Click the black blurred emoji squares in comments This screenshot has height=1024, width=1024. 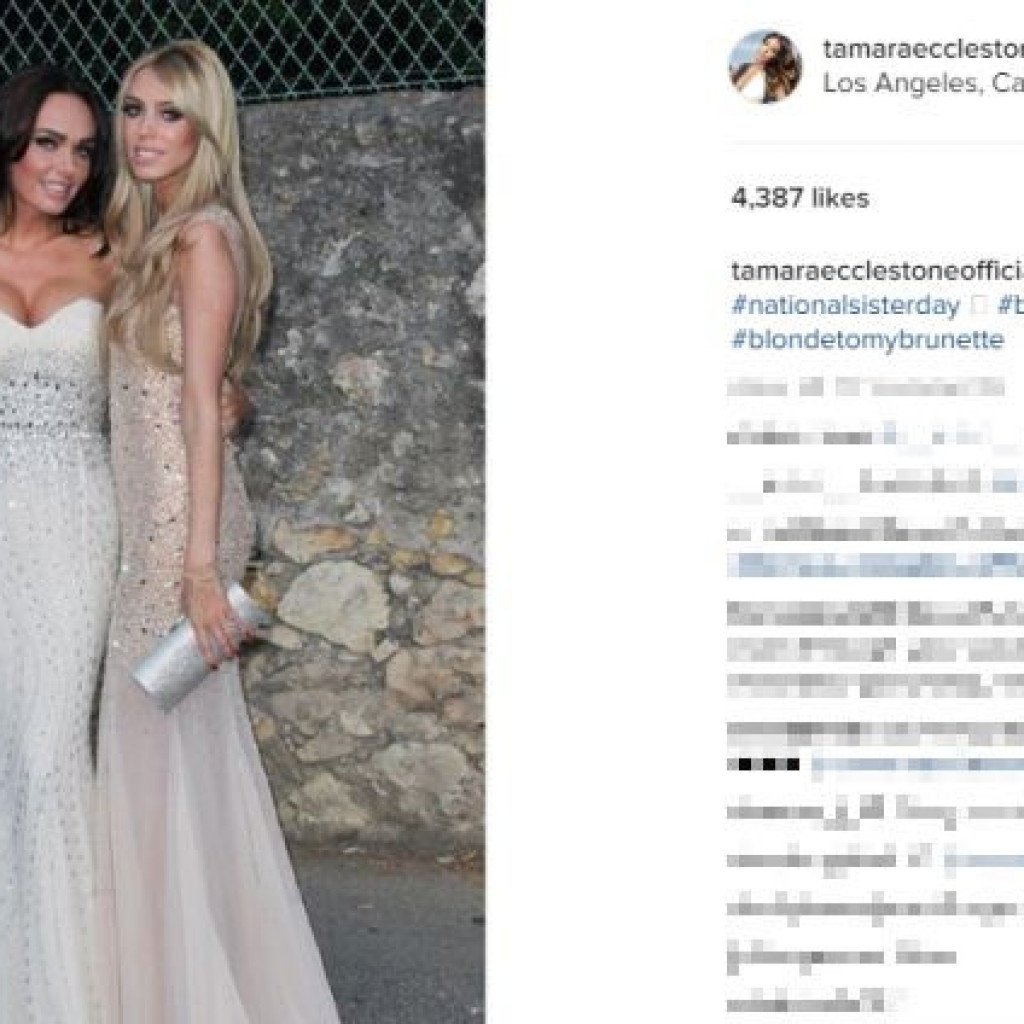(x=764, y=764)
